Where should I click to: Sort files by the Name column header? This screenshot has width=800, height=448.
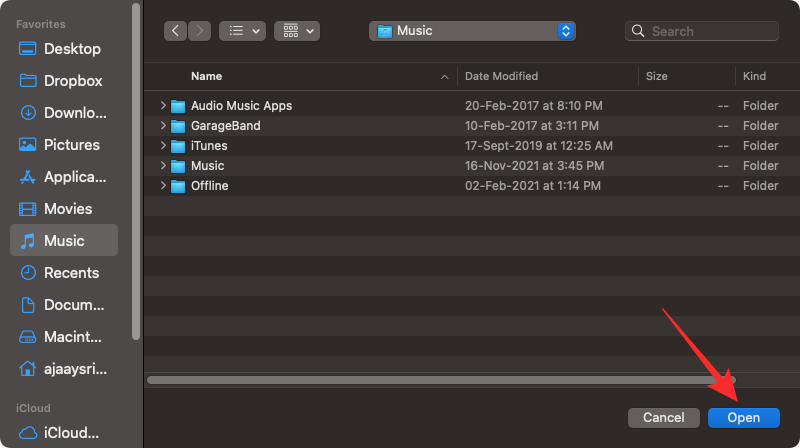click(207, 76)
